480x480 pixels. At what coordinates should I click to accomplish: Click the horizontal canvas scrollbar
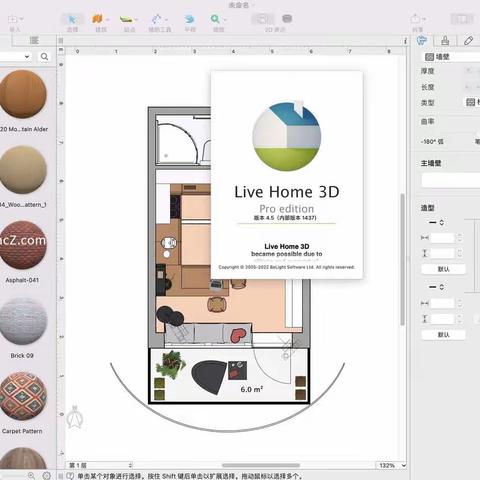[x=261, y=465]
